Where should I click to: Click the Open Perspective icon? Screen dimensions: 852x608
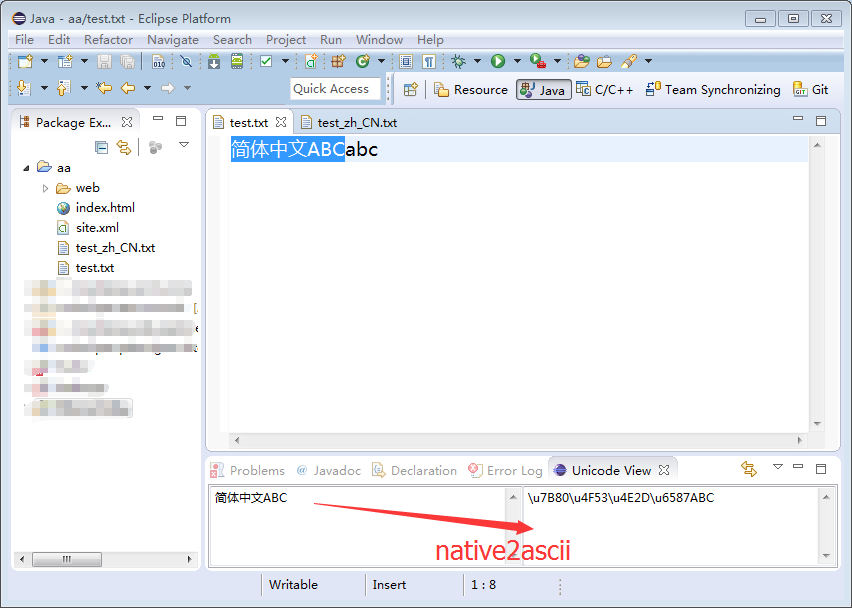point(410,89)
